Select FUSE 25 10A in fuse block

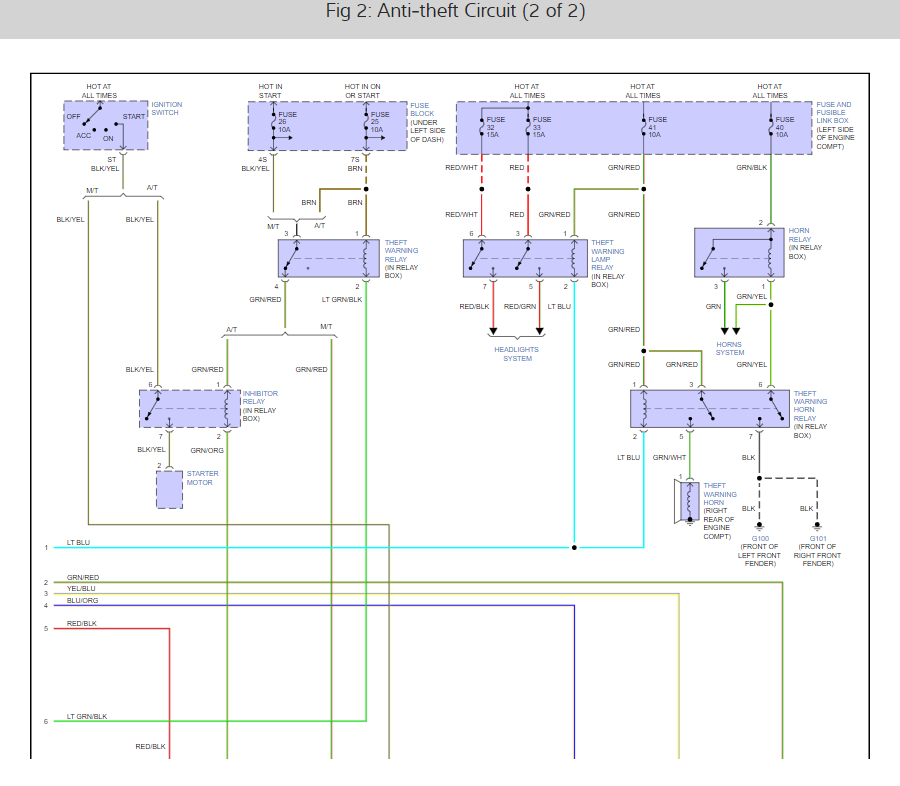(379, 122)
